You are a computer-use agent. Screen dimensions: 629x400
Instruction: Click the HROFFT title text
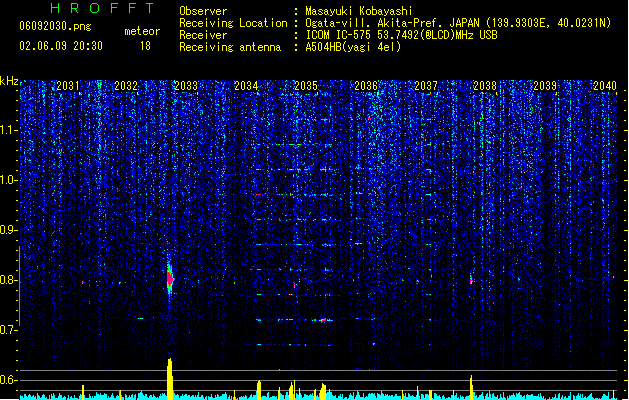tap(103, 8)
